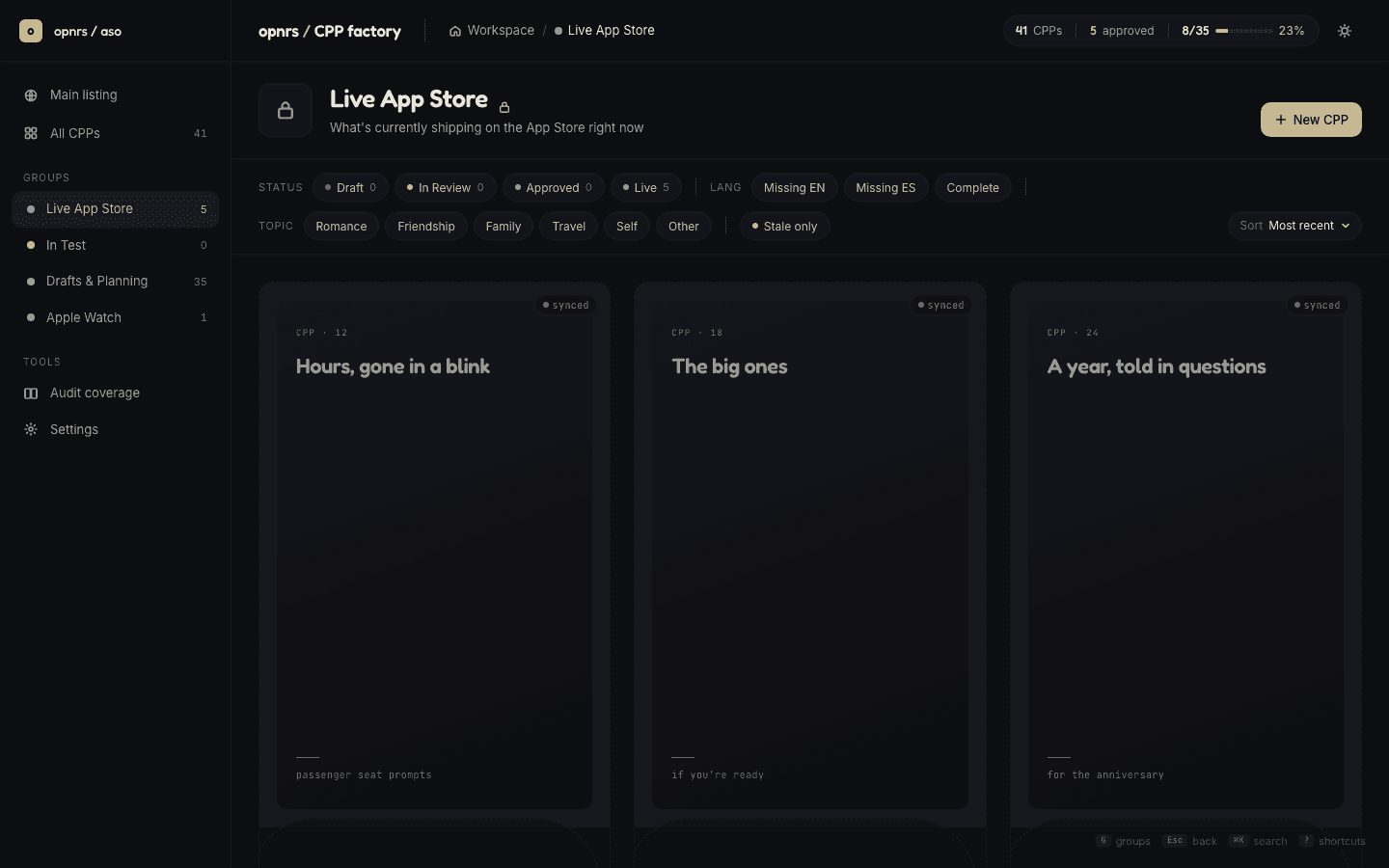Filter by Travel topic
This screenshot has width=1389, height=868.
569,226
